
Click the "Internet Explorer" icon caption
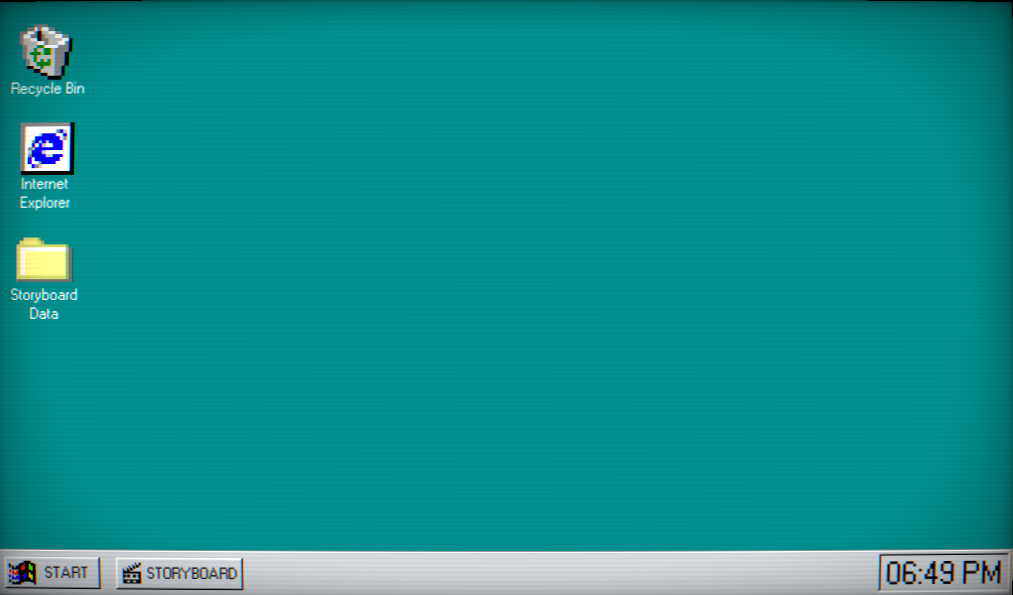tap(45, 194)
